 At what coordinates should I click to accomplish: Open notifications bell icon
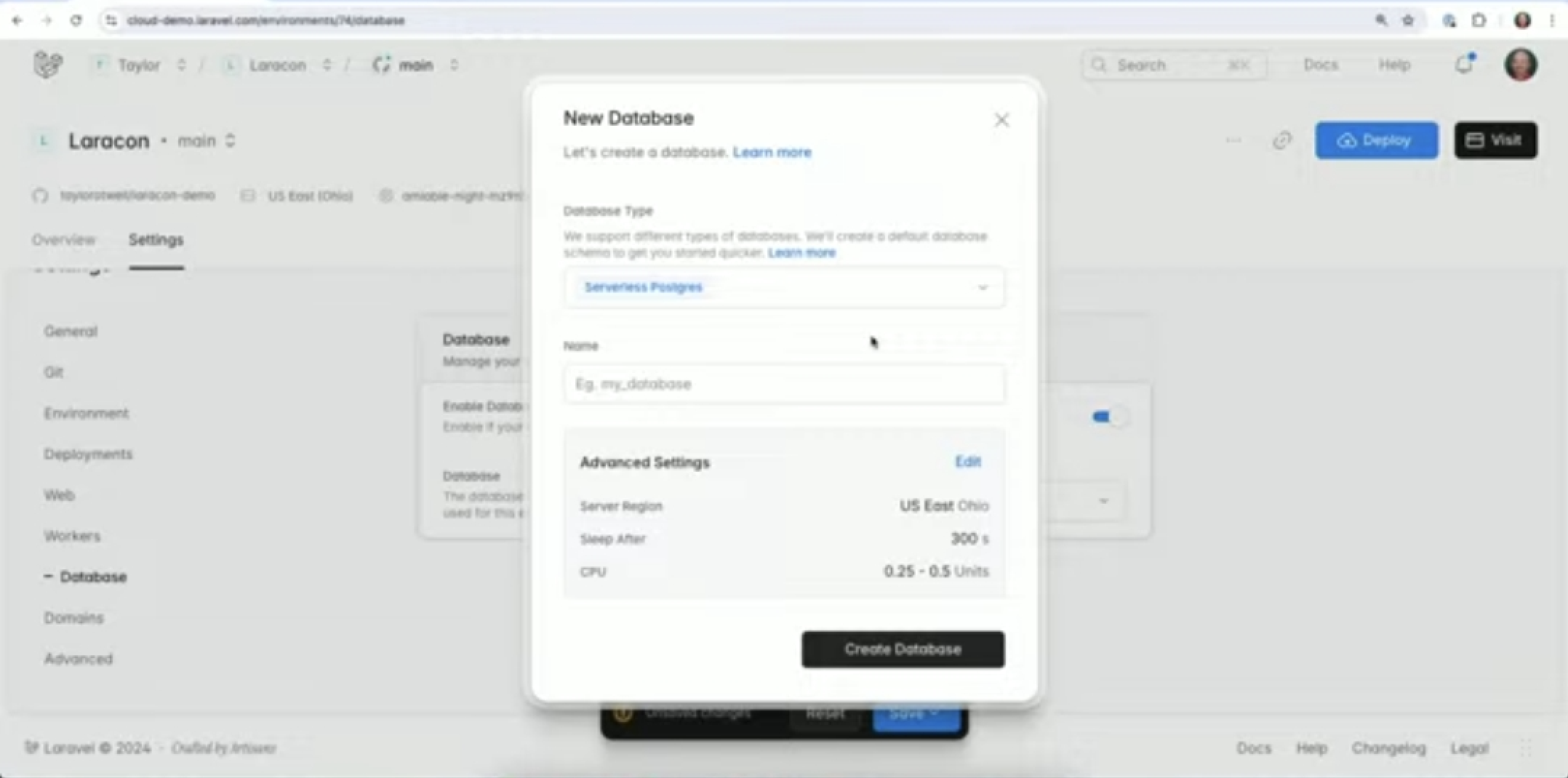point(1464,65)
